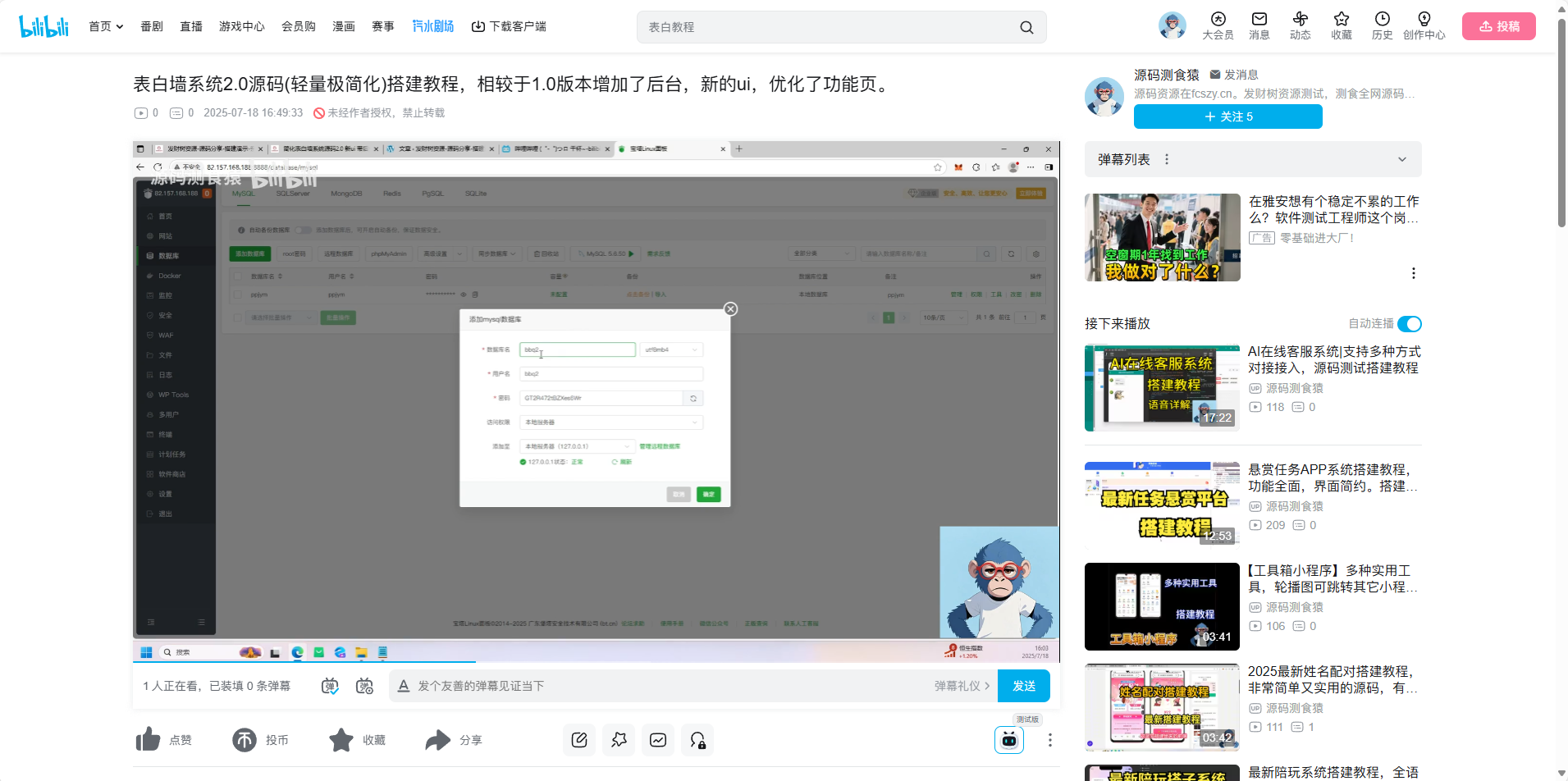Open 收藏 favorites in top bar
Screen dimensions: 1568x781
(x=1342, y=26)
